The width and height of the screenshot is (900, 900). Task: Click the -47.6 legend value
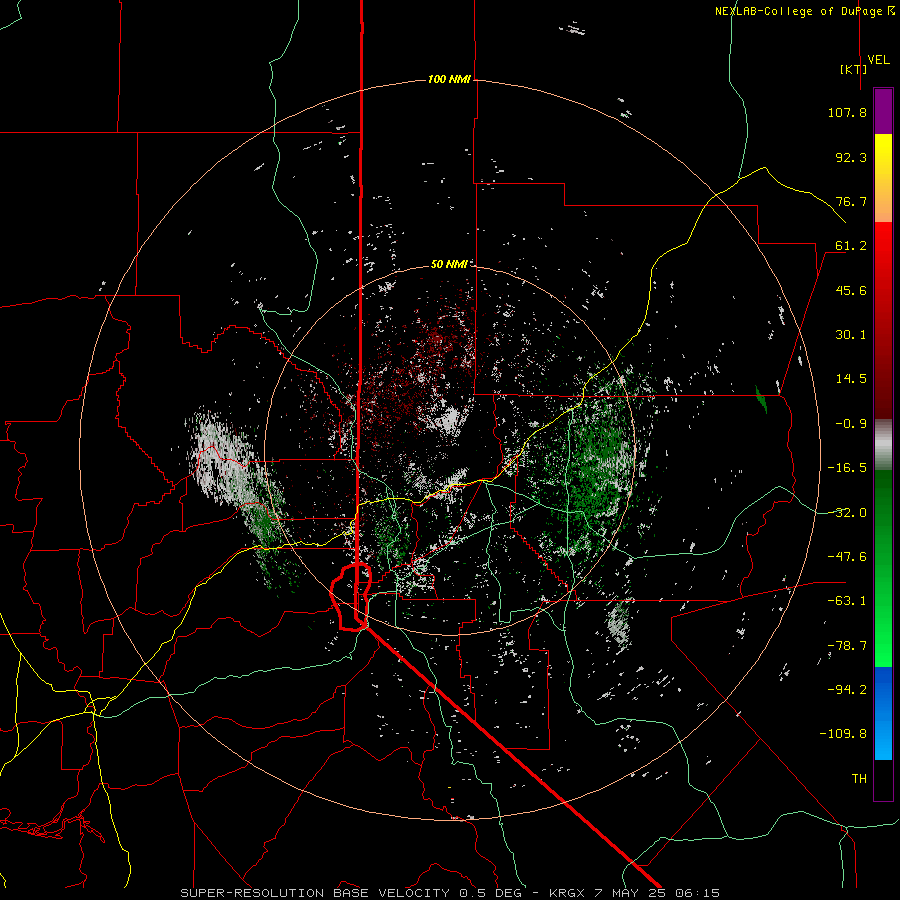click(847, 557)
